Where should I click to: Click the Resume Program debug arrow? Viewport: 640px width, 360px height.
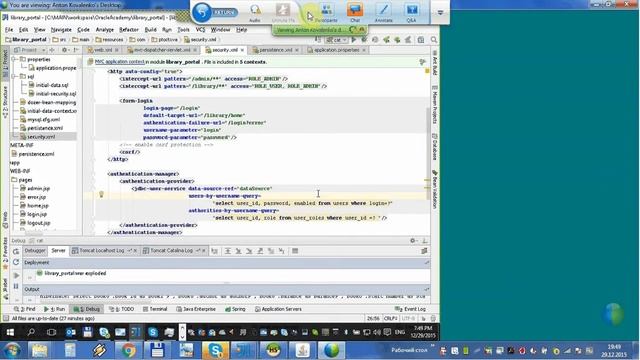[x=16, y=276]
